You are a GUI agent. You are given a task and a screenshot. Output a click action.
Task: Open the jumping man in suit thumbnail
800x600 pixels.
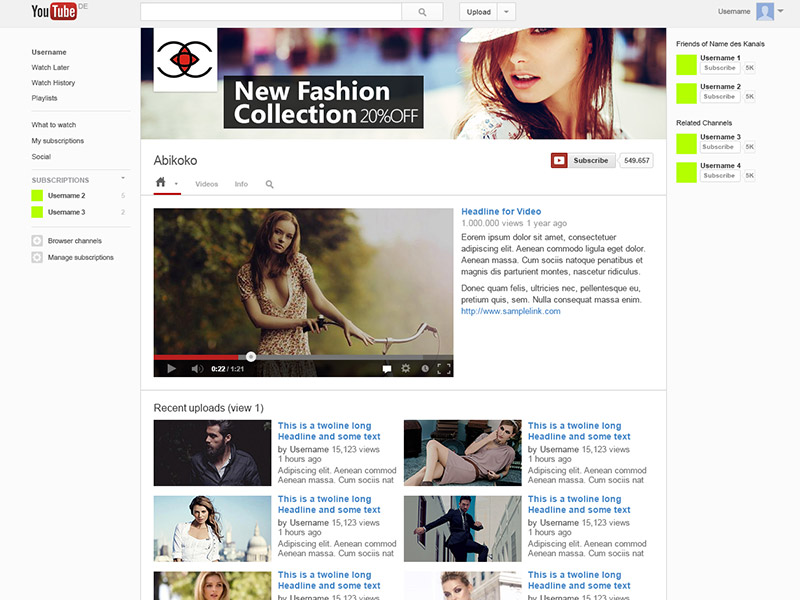[x=463, y=529]
